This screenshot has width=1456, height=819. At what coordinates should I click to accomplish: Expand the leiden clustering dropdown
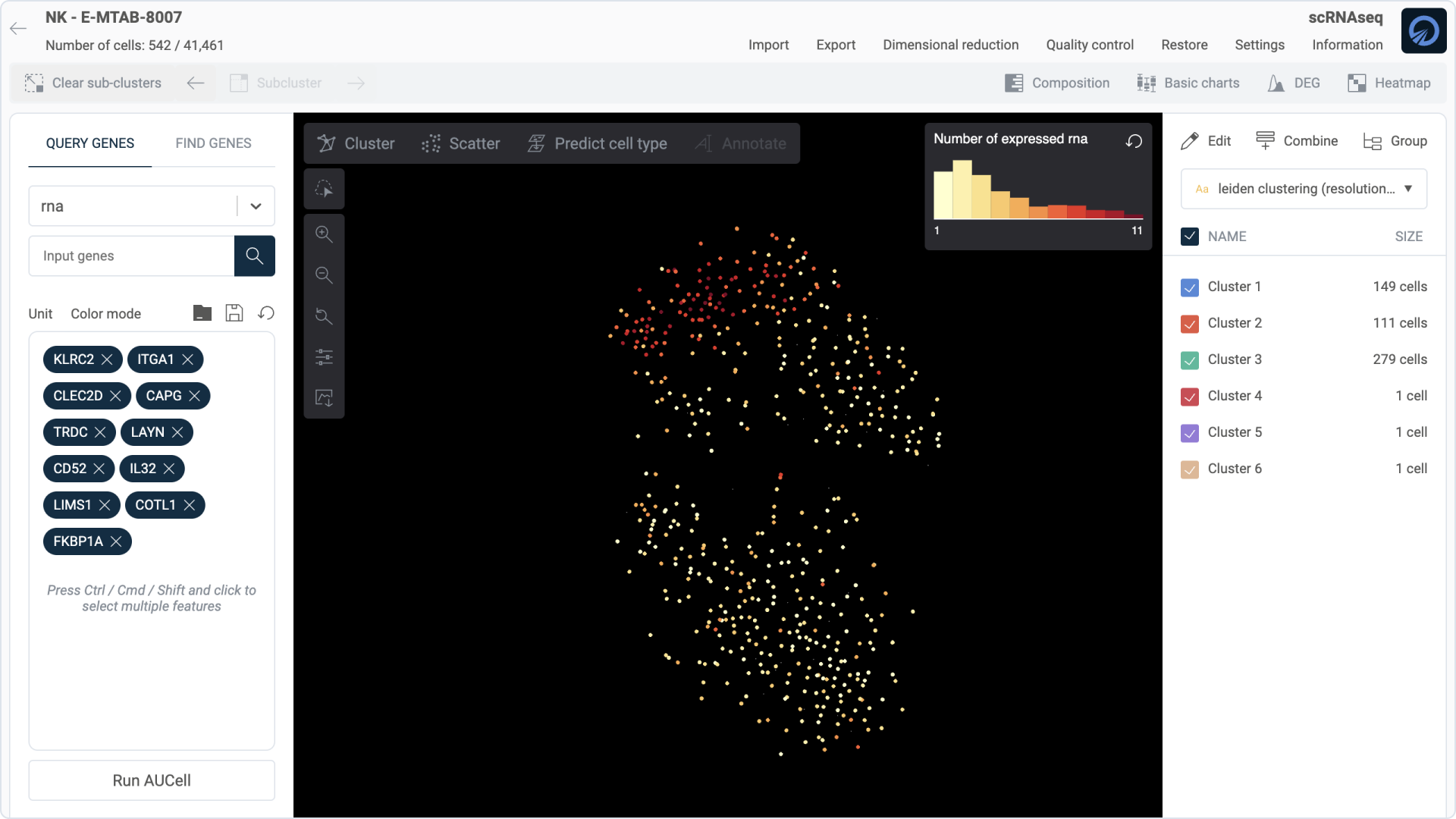[x=1407, y=189]
